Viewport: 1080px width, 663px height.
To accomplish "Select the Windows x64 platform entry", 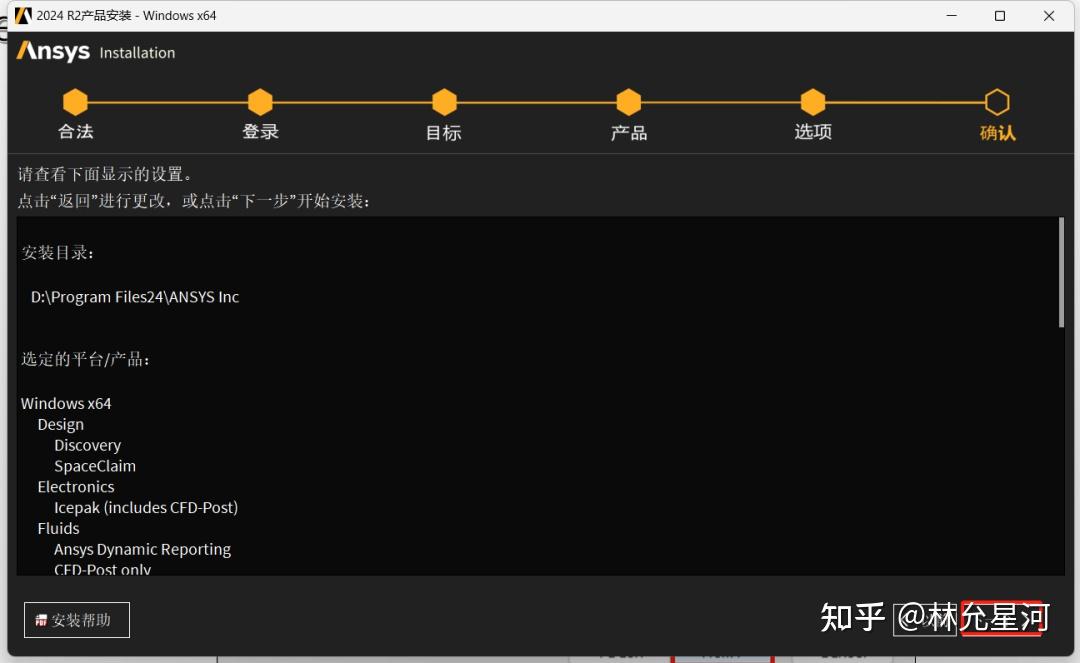I will 65,403.
